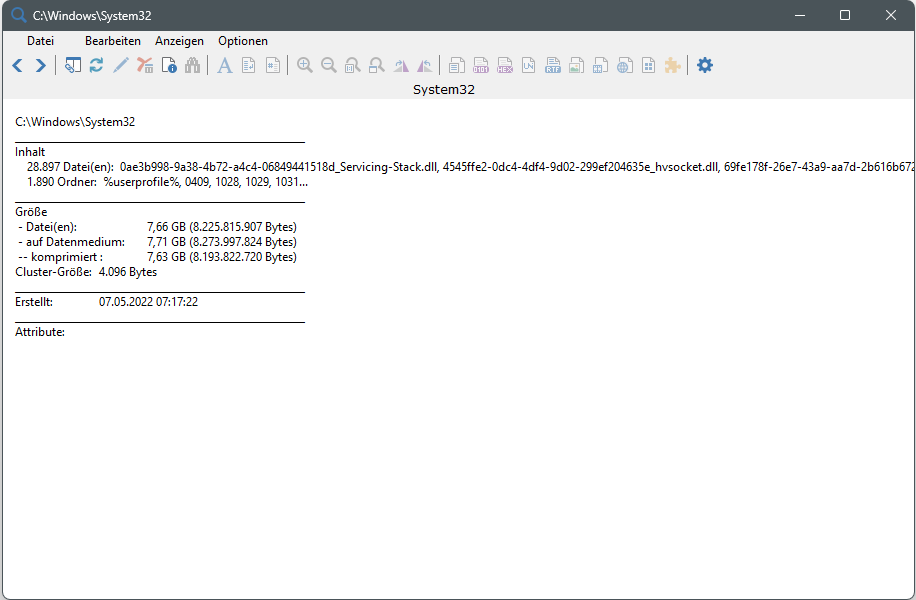Click 7,66 GB (8.225.815.907 Bytes) value

(222, 227)
